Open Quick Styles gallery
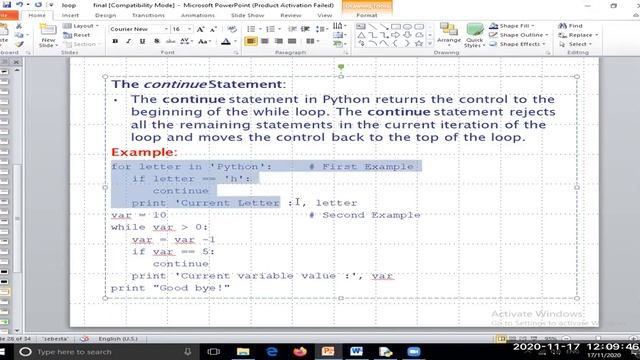 pyautogui.click(x=474, y=36)
